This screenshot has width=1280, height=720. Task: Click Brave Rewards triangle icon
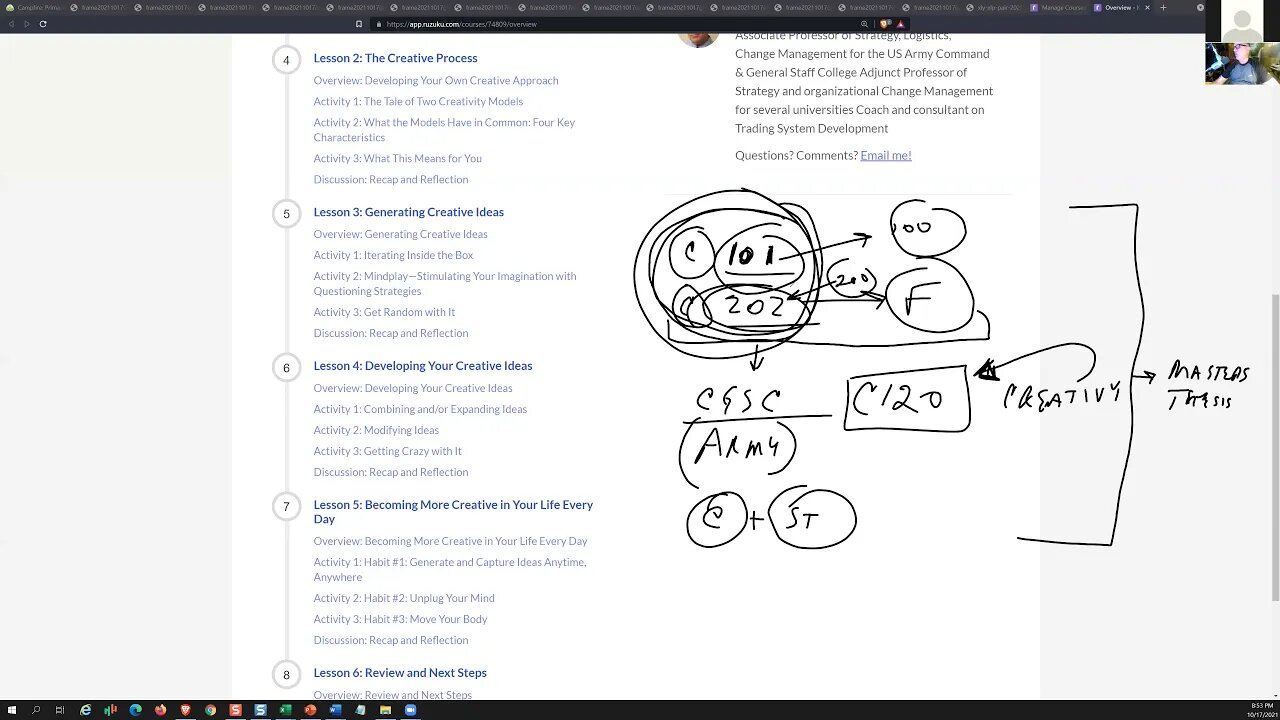click(901, 24)
